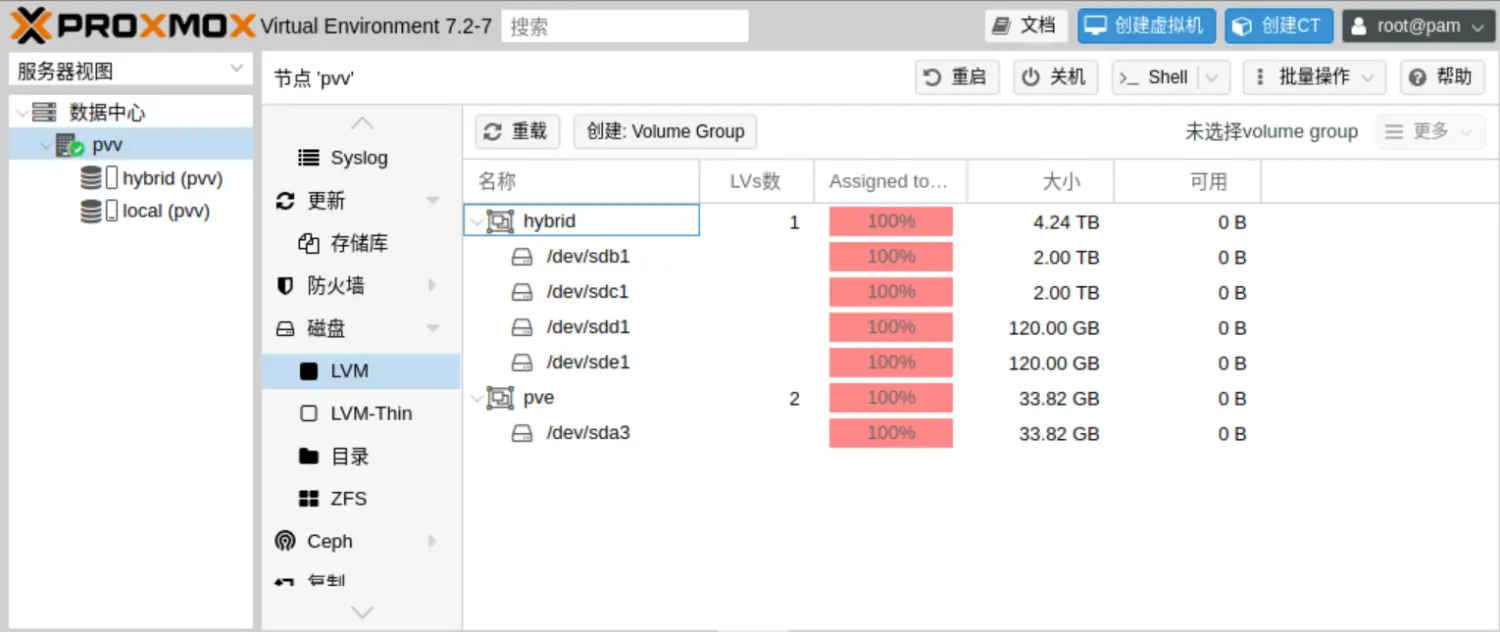Expand the 防火墙 submenu arrow

tap(433, 286)
